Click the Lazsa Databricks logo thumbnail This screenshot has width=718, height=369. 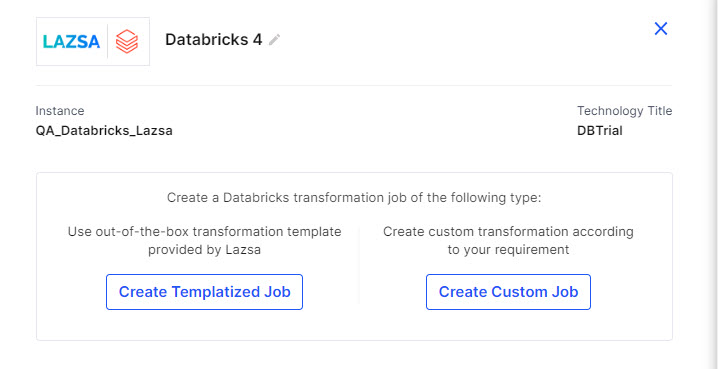point(93,42)
